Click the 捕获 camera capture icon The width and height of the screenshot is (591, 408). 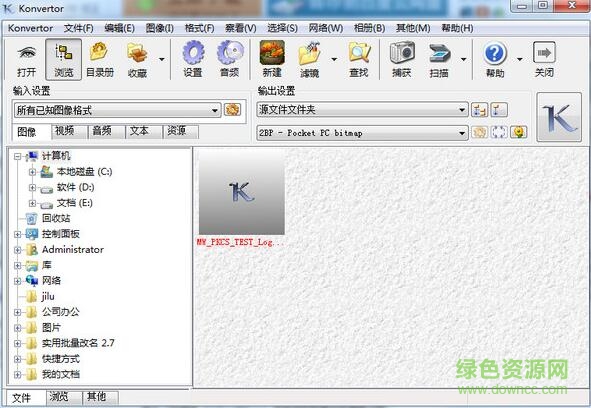(x=402, y=53)
